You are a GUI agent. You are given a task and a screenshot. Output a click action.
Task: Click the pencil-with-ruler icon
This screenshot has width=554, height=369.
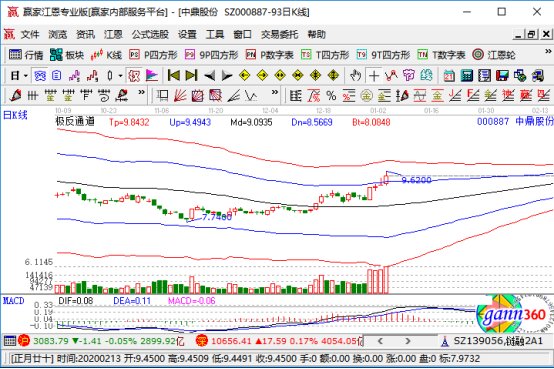pos(122,95)
